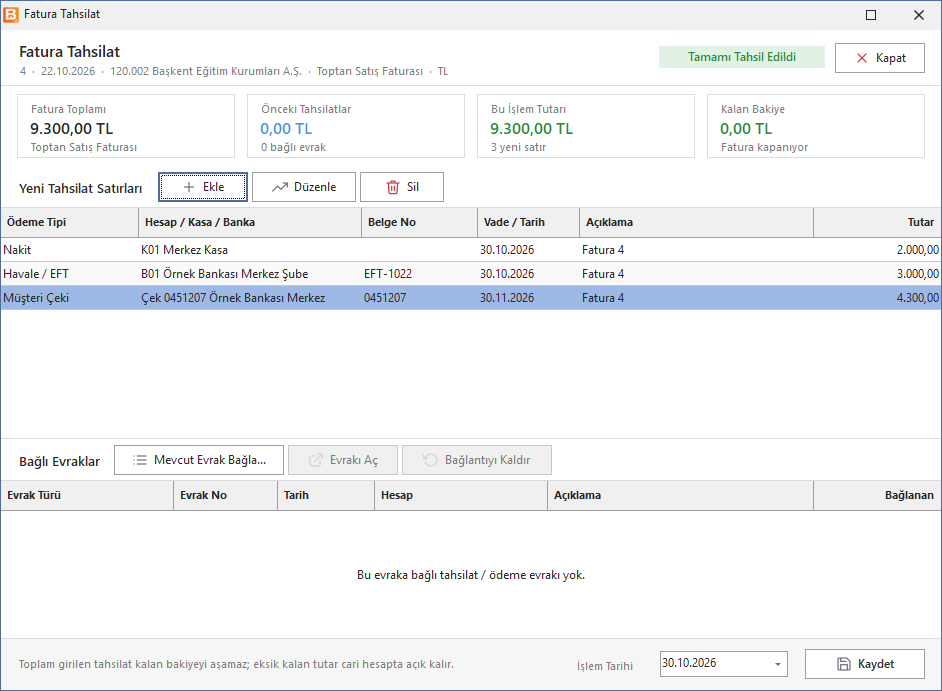
Task: Expand the İşlem Tarihi date dropdown
Action: pyautogui.click(x=777, y=664)
